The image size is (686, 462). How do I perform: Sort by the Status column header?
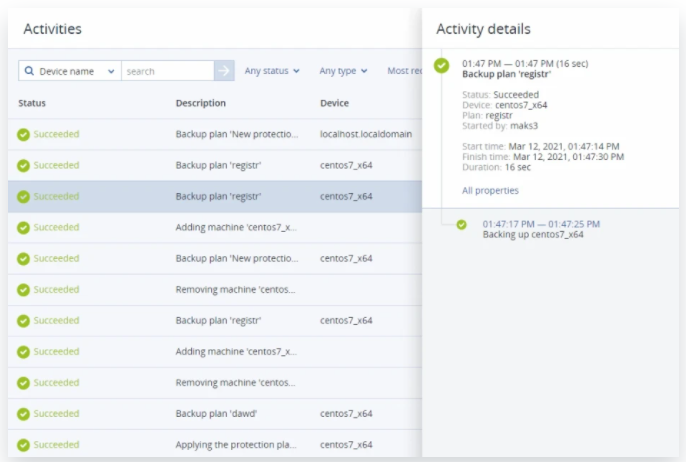click(x=32, y=103)
